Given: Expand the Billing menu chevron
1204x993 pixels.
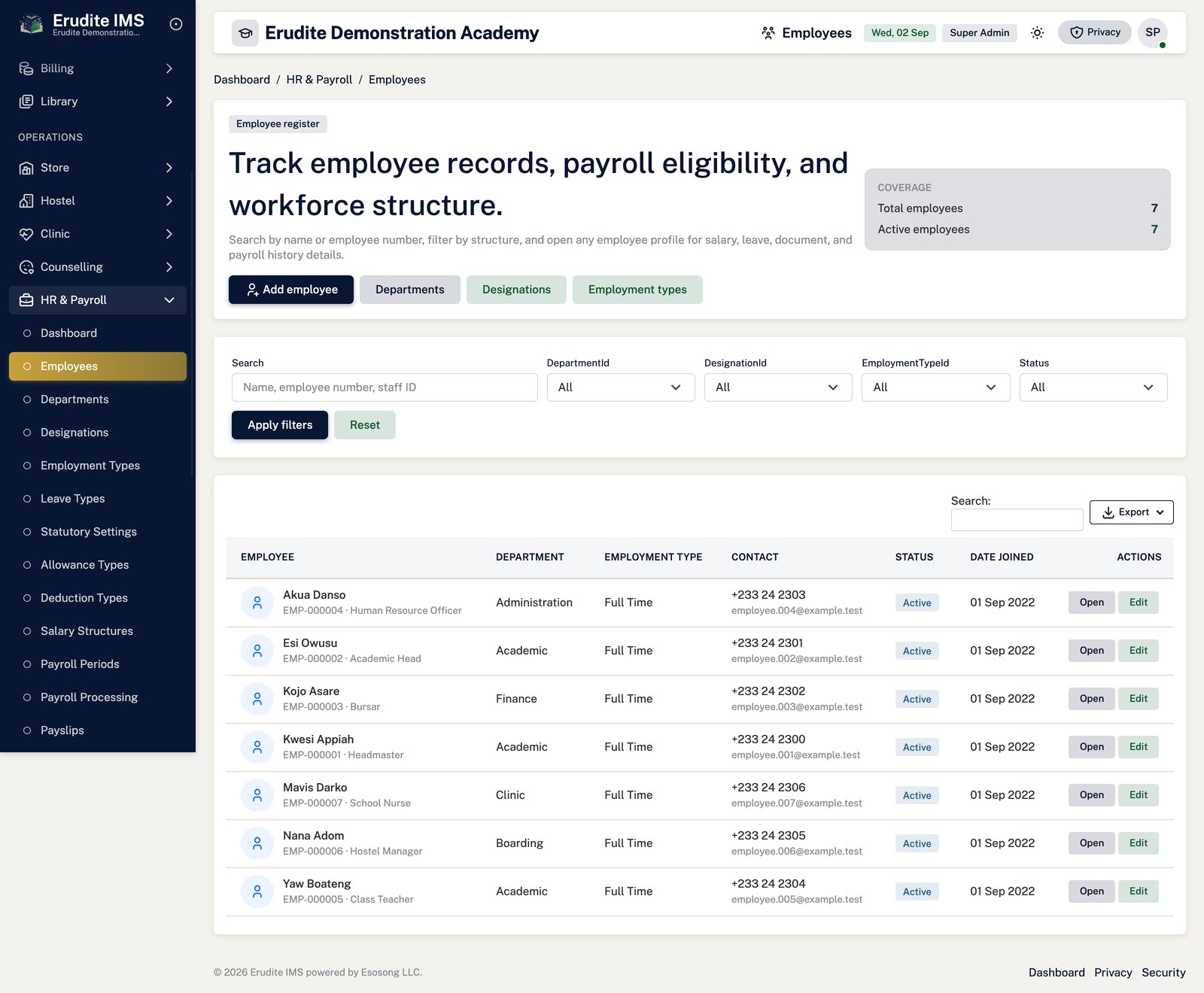Looking at the screenshot, I should tap(169, 68).
